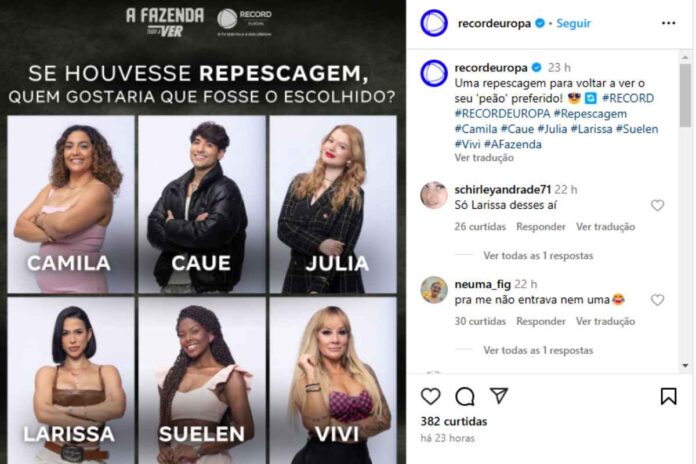The width and height of the screenshot is (696, 464).
Task: Open the 30 curtidas count on neuma_fig's comment
Action: tap(479, 322)
